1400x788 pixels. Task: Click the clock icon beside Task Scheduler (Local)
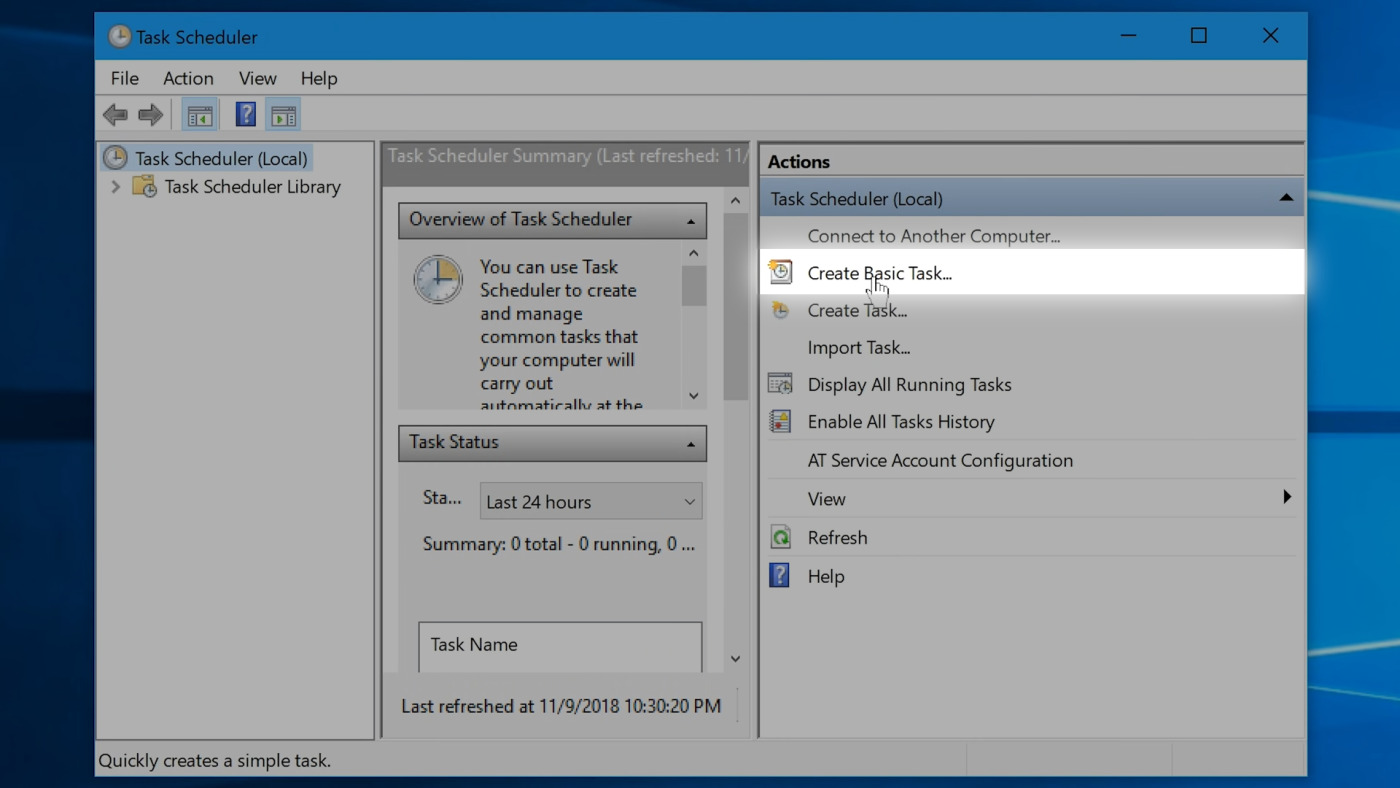point(116,158)
